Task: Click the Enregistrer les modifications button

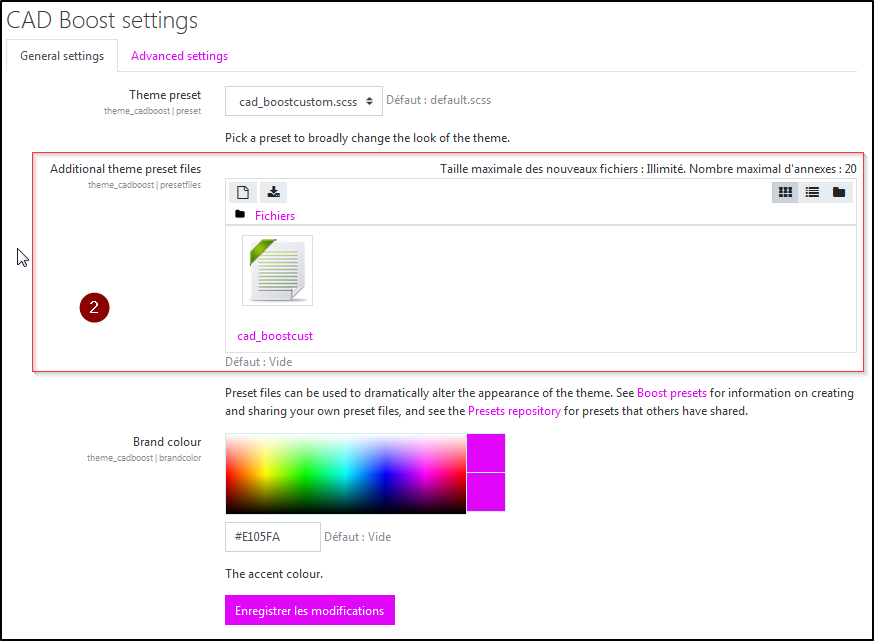Action: point(309,610)
